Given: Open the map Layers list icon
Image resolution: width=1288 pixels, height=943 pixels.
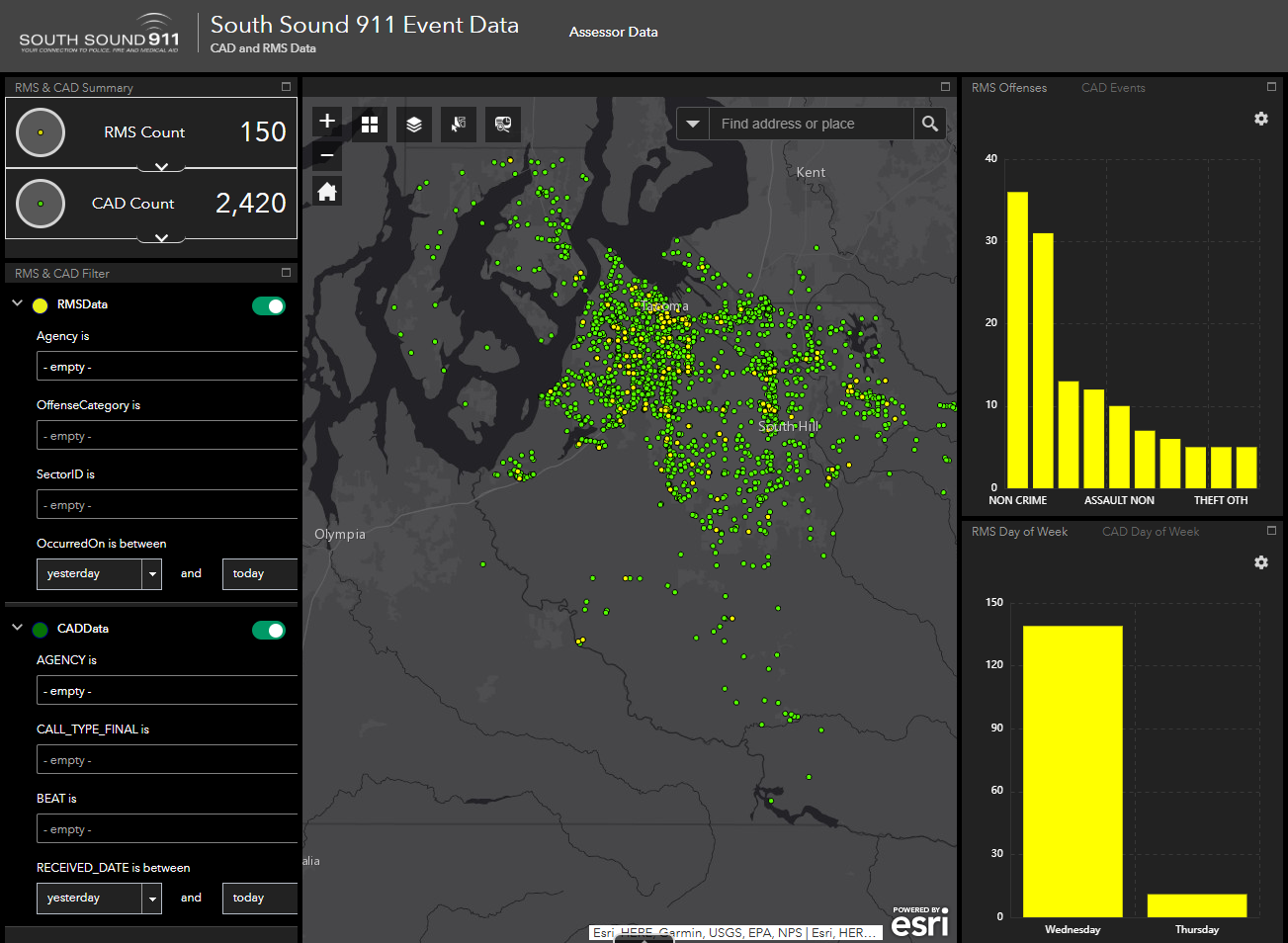Looking at the screenshot, I should [x=413, y=125].
